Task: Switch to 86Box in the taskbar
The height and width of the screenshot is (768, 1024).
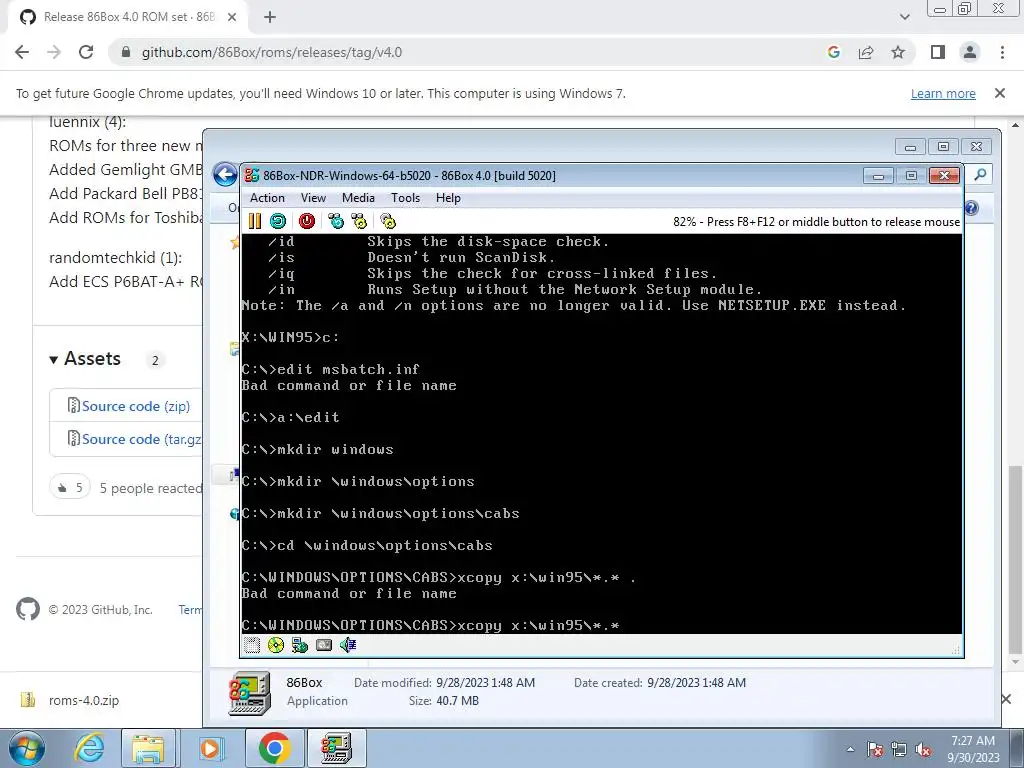Action: (336, 748)
